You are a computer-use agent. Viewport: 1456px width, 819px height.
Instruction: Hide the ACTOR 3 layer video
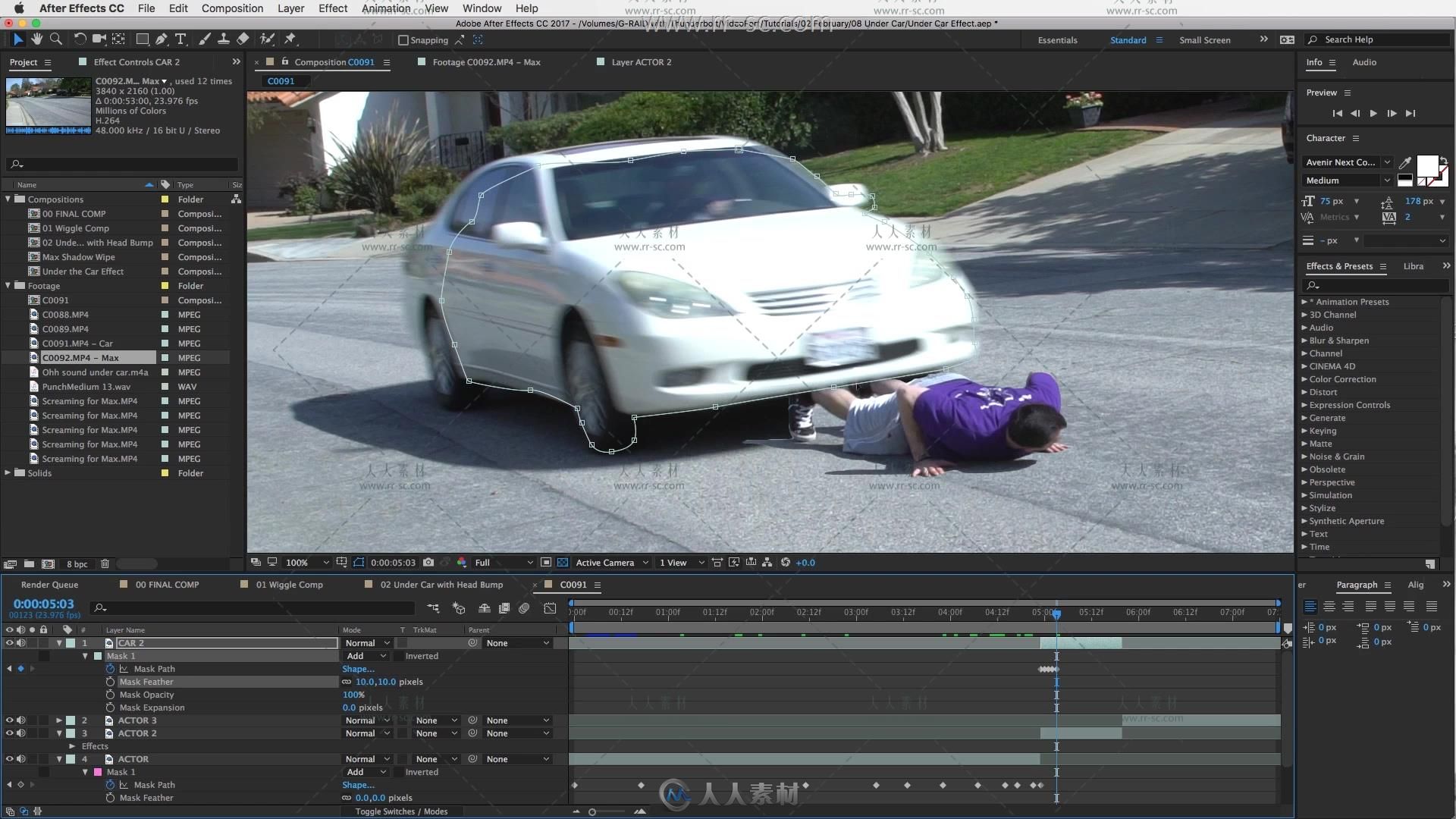10,720
